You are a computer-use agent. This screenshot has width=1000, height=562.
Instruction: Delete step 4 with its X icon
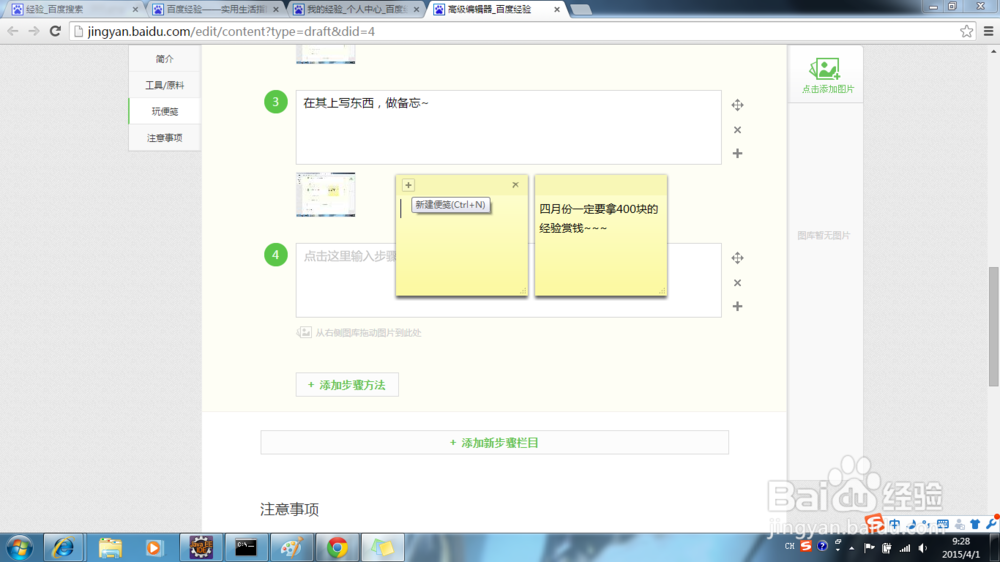(x=737, y=283)
